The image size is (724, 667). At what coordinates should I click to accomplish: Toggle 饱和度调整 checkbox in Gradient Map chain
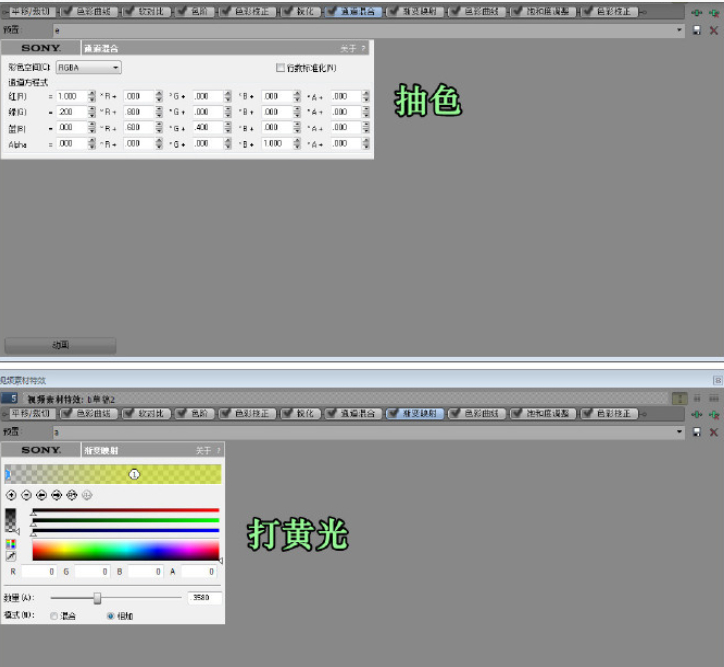[x=517, y=413]
